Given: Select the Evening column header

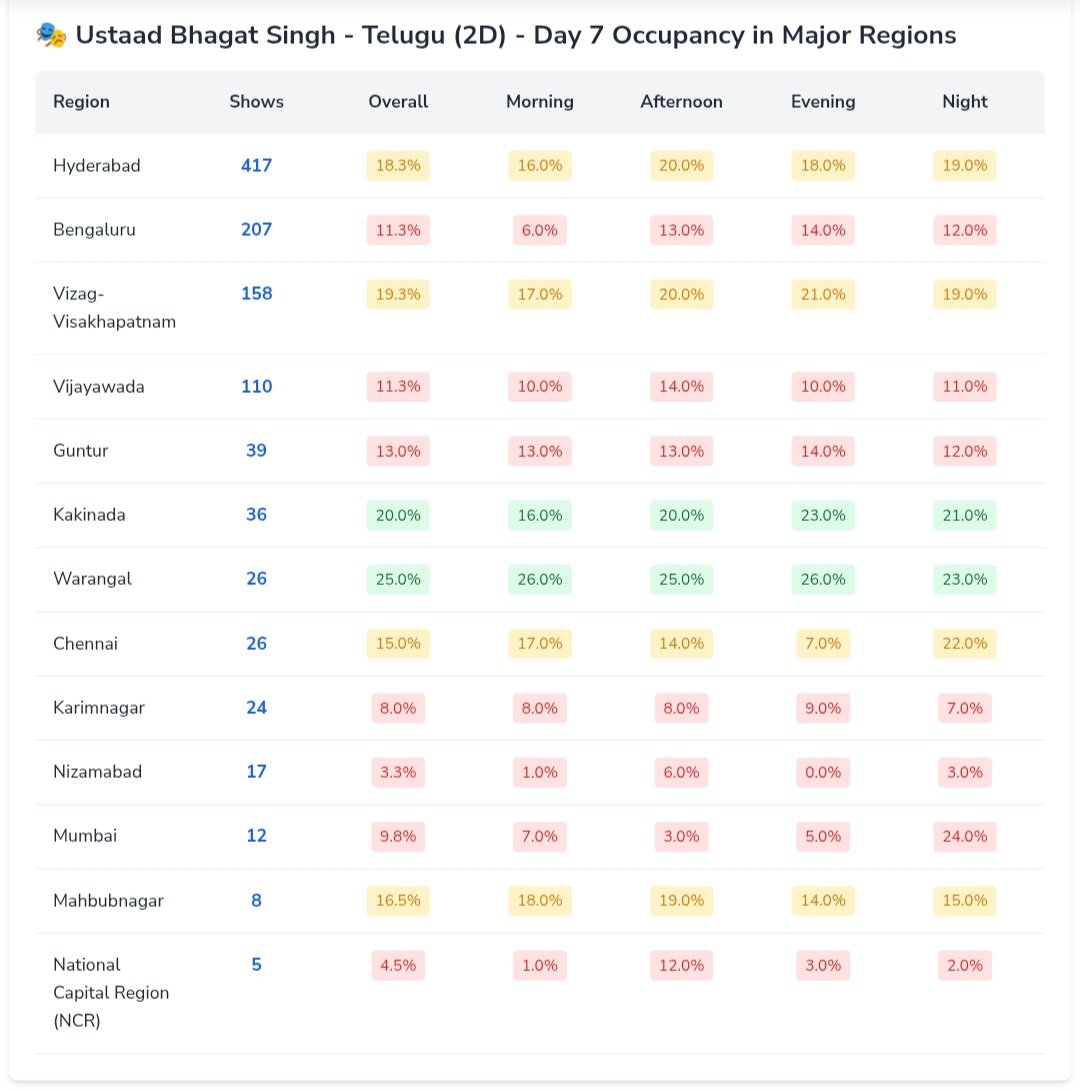Looking at the screenshot, I should (x=823, y=102).
